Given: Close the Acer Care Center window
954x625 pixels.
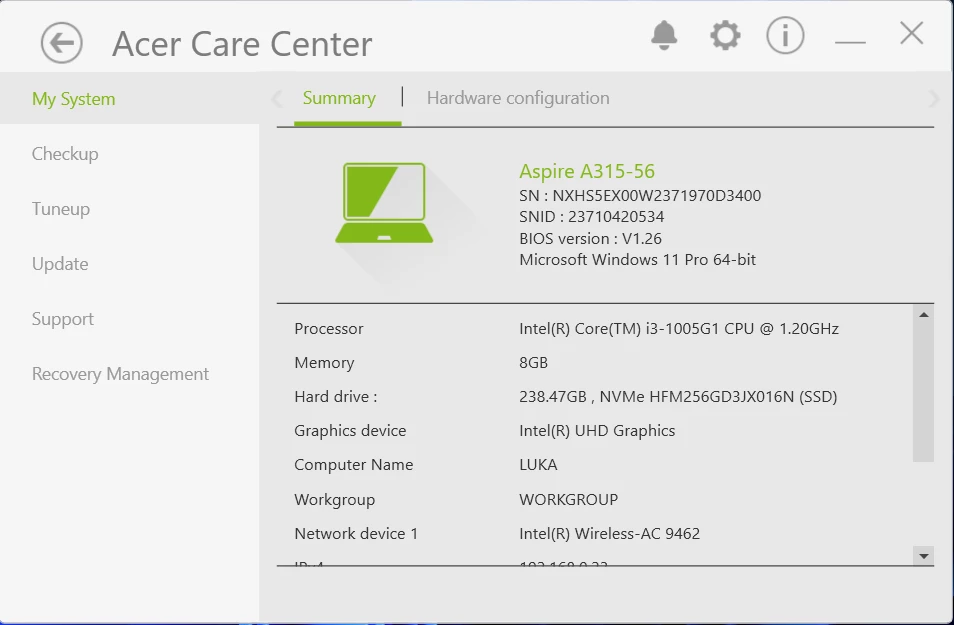Looking at the screenshot, I should tap(911, 33).
